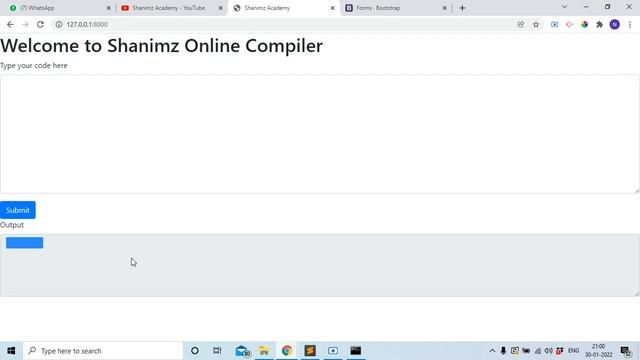Open File Explorer on taskbar
This screenshot has height=360, width=640.
pos(264,351)
